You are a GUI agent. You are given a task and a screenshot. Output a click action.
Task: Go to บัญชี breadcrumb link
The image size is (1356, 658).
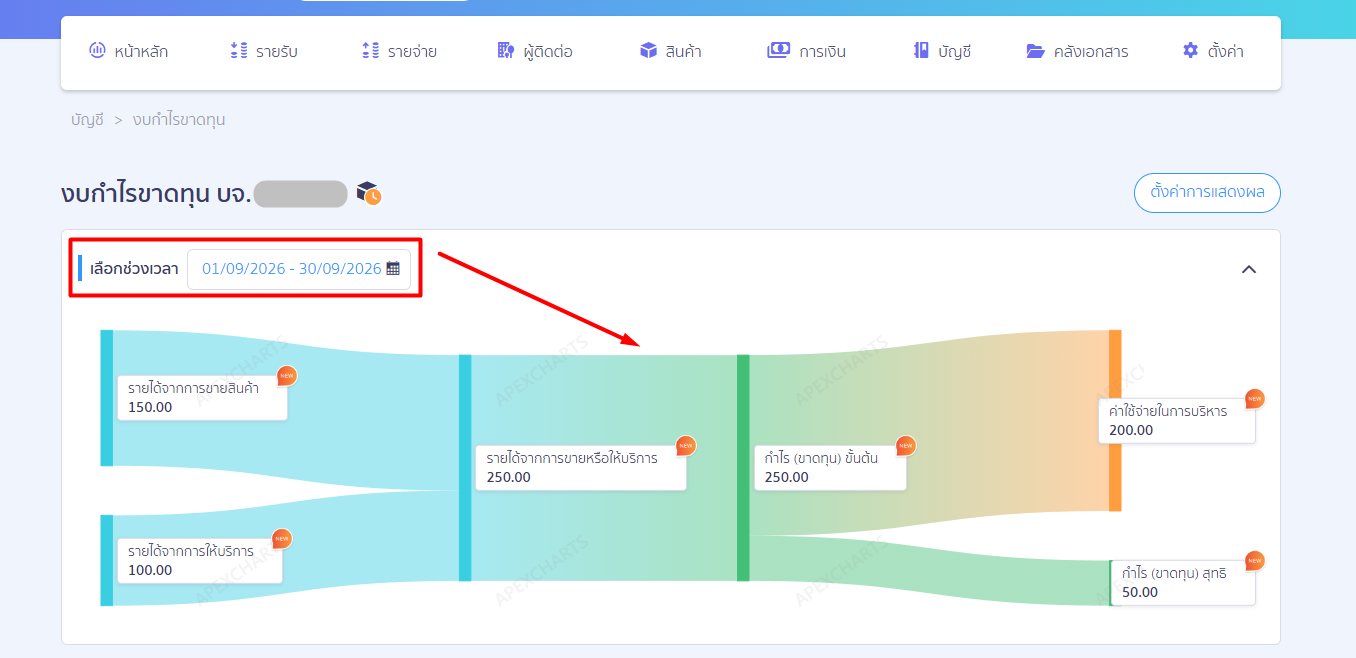pyautogui.click(x=87, y=120)
